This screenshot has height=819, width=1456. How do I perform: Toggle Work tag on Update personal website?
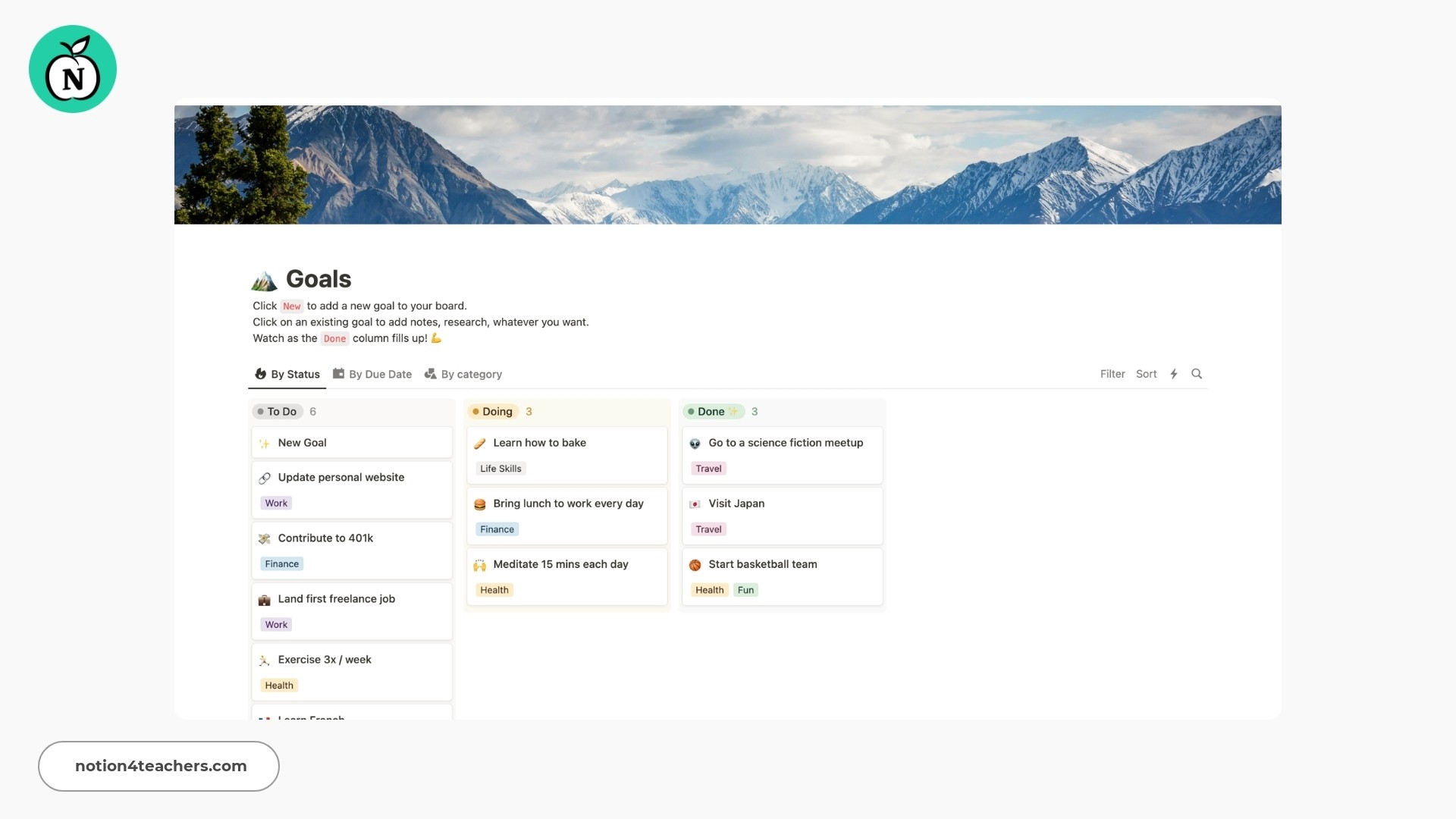276,502
